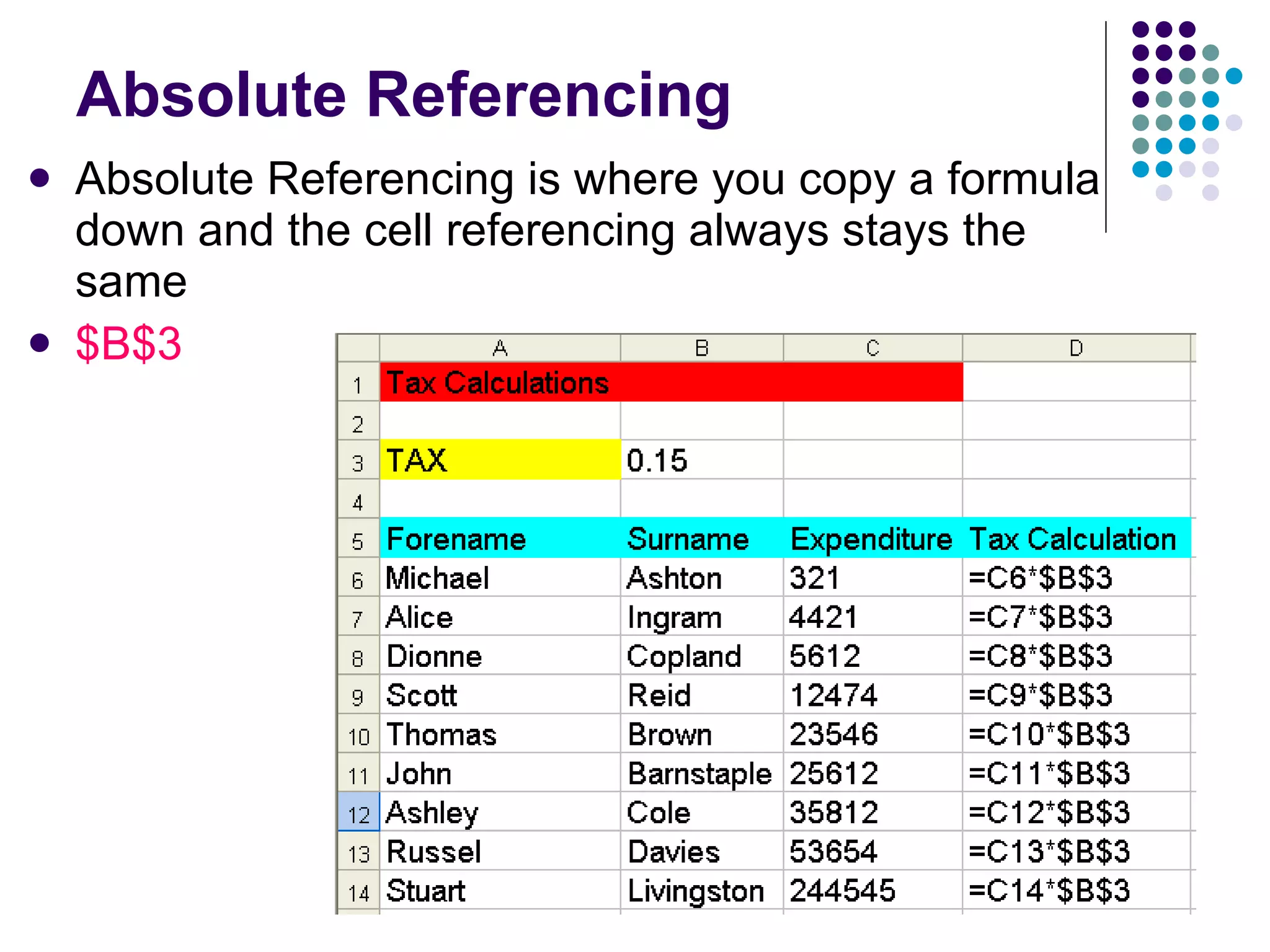Select column C header

click(873, 348)
